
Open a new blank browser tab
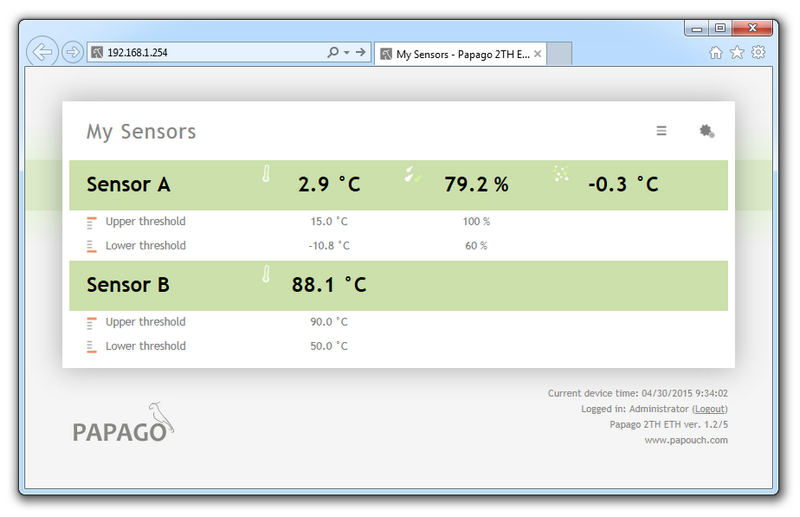click(559, 54)
